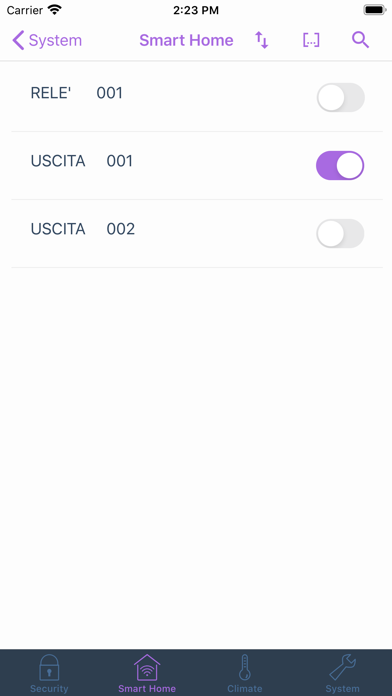The image size is (392, 696).
Task: Select the Climate thermometer icon
Action: tap(245, 667)
